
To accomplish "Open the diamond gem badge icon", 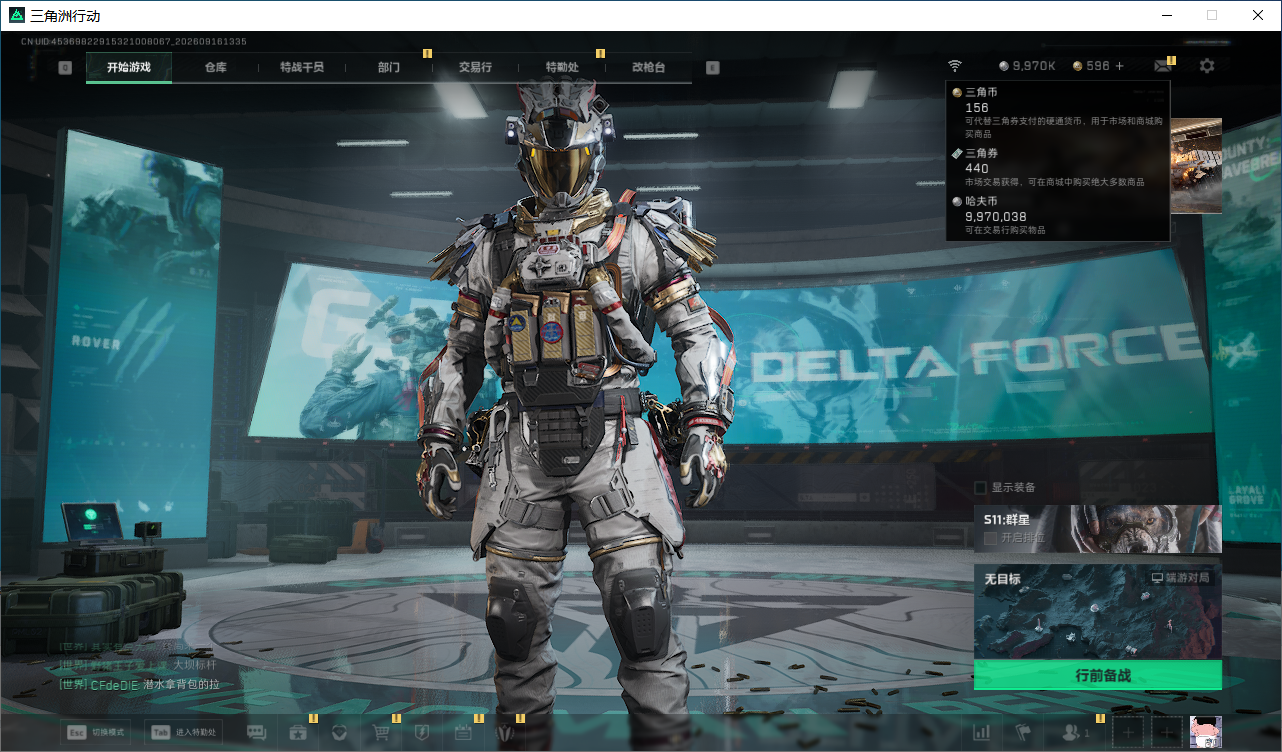I will click(x=339, y=733).
